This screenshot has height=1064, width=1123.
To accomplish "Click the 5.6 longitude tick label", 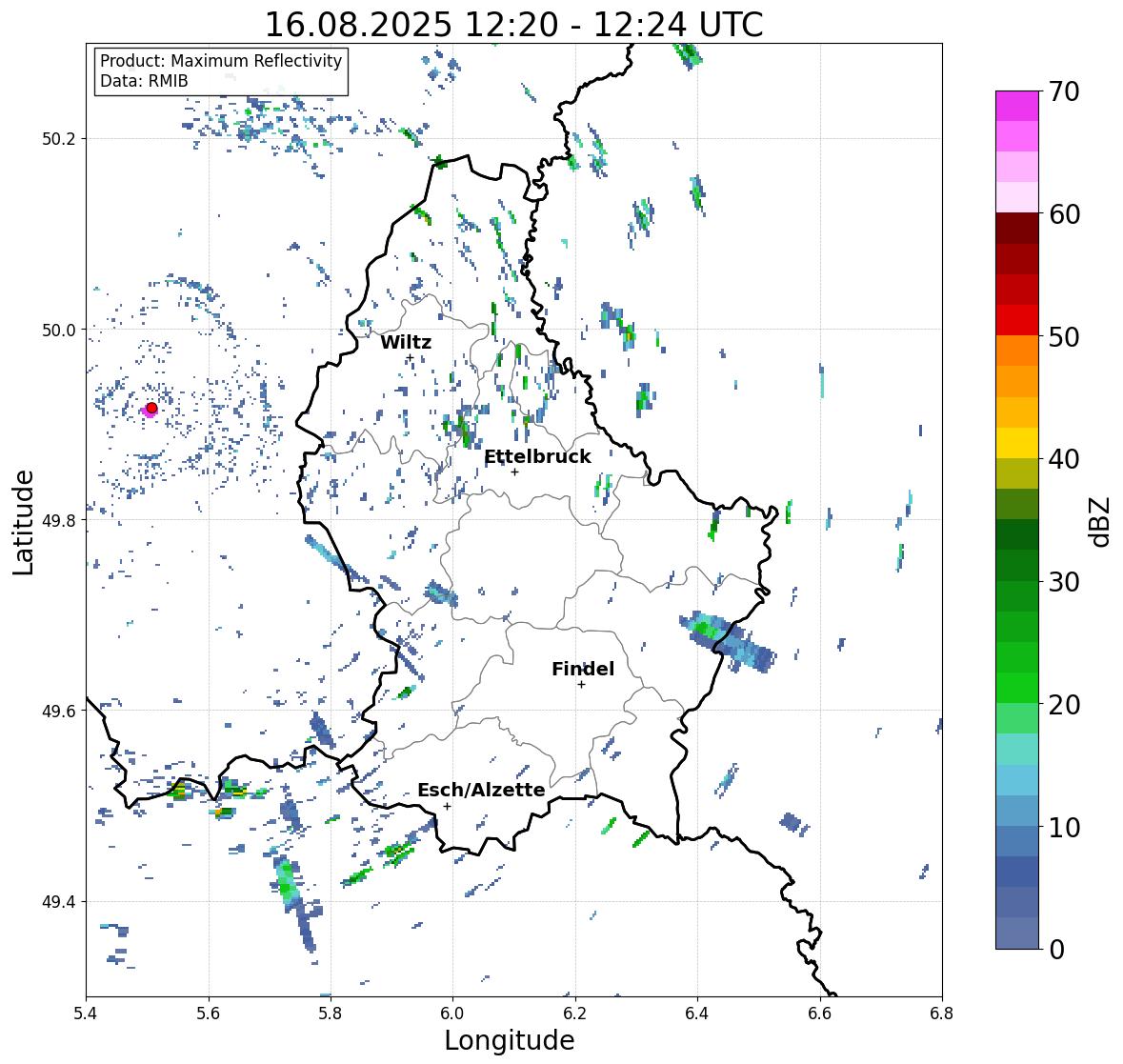I will (209, 1014).
